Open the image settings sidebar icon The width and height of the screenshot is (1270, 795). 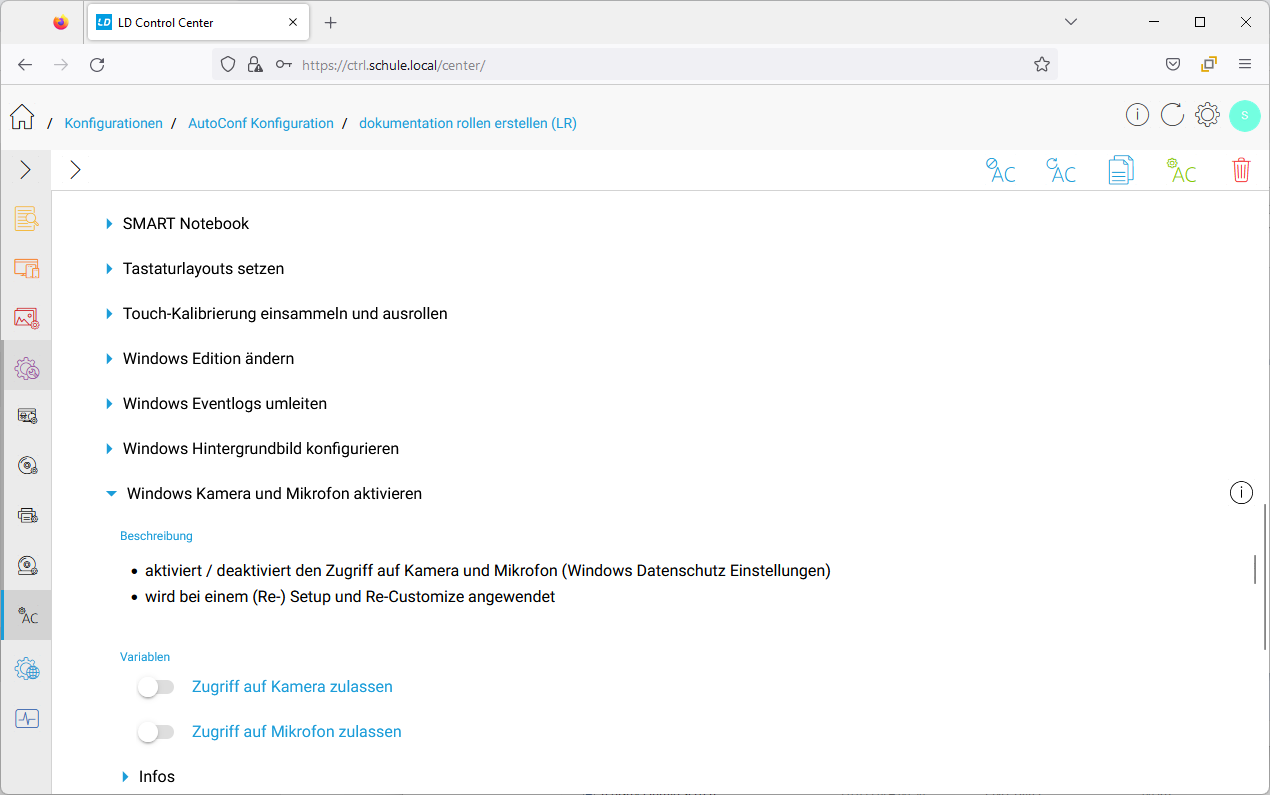(x=27, y=318)
